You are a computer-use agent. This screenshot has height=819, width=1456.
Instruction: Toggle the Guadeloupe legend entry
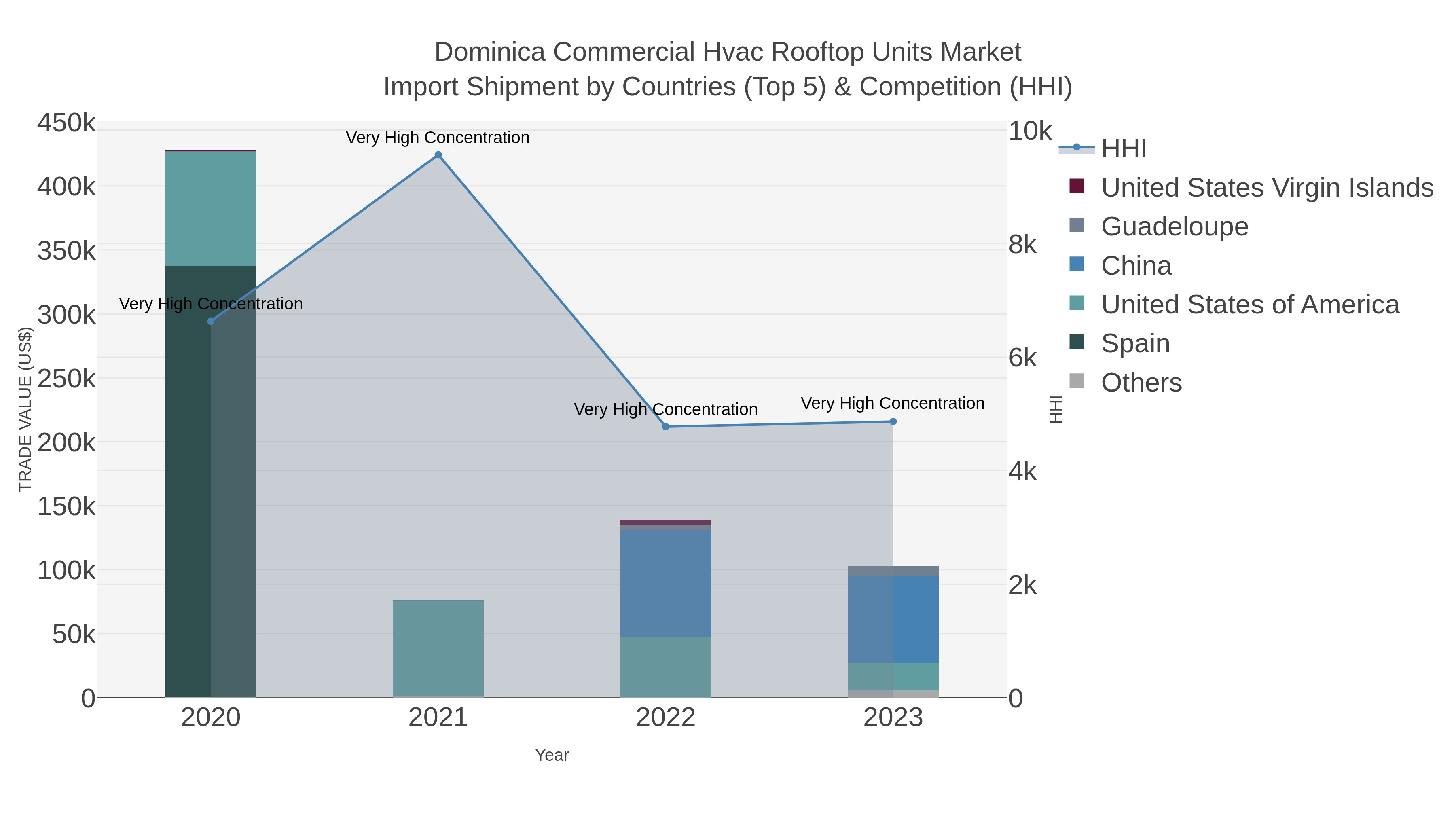(1159, 226)
